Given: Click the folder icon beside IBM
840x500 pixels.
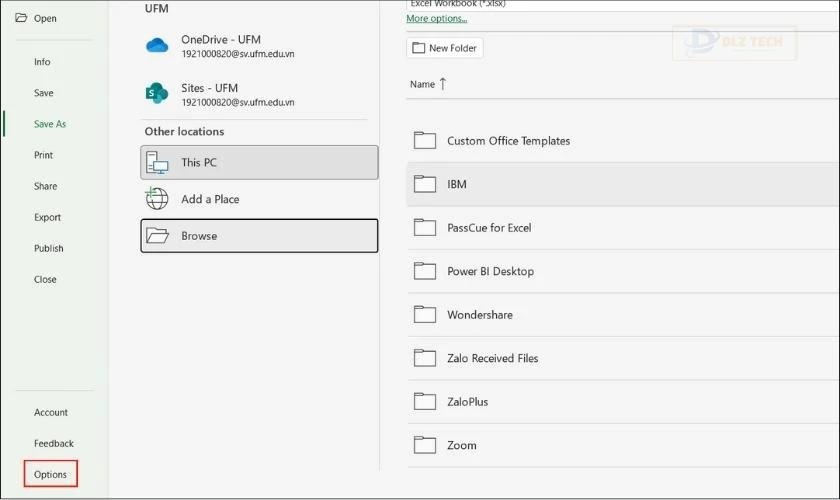Looking at the screenshot, I should tap(425, 184).
